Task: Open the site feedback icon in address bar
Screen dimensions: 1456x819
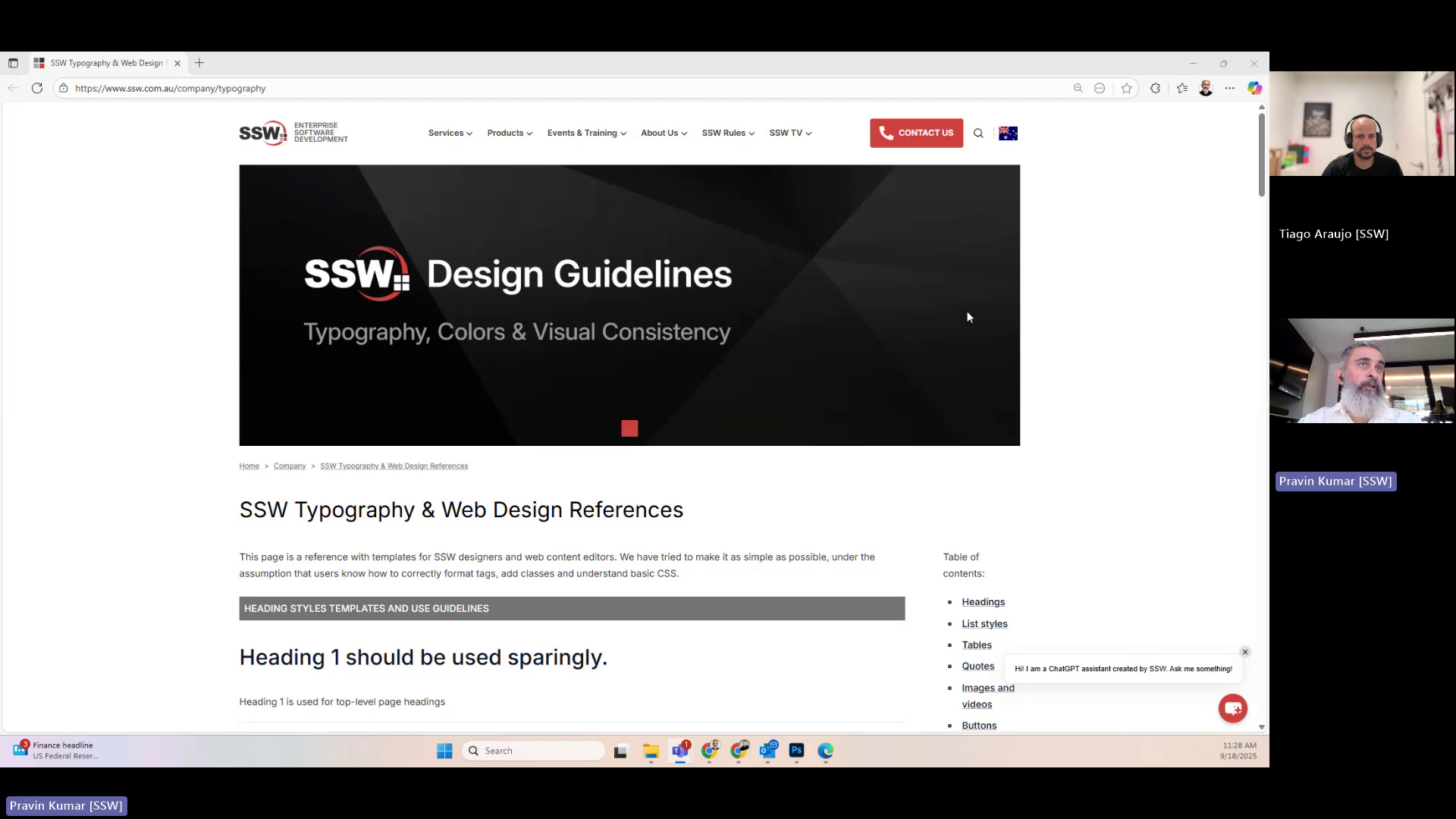Action: [x=1100, y=88]
